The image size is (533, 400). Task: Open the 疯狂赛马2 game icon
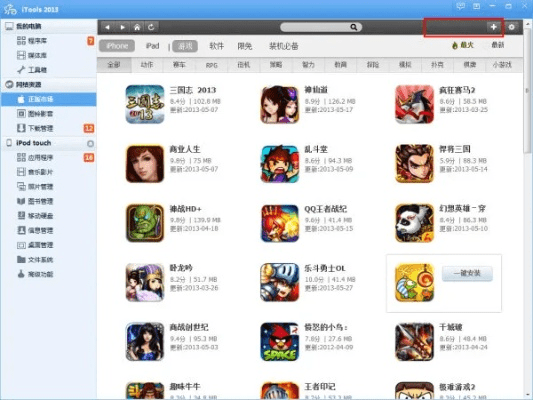click(x=414, y=104)
